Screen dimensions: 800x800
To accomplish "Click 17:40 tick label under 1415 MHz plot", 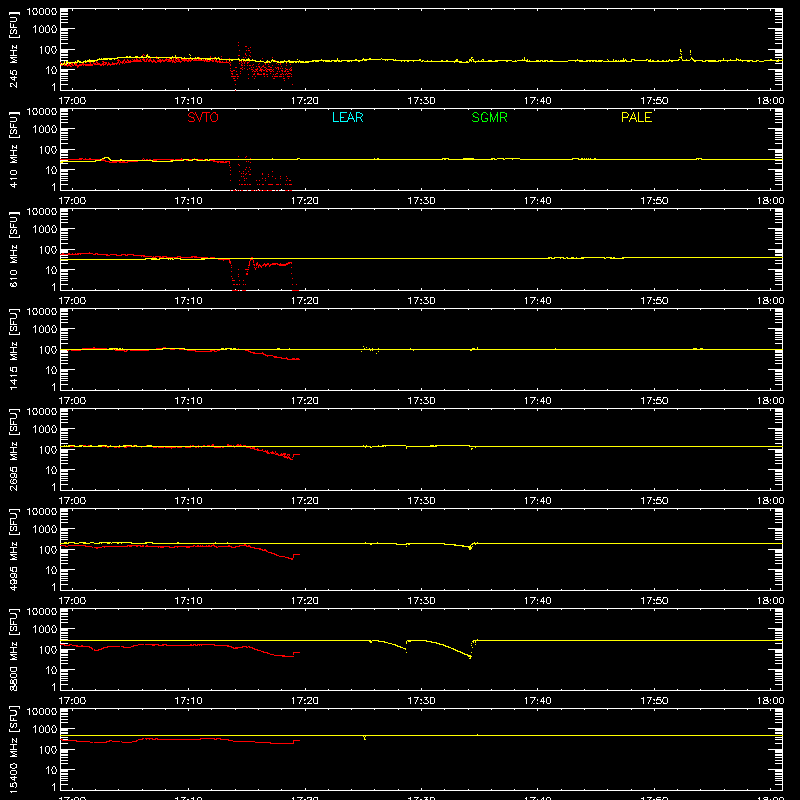I will tap(538, 401).
